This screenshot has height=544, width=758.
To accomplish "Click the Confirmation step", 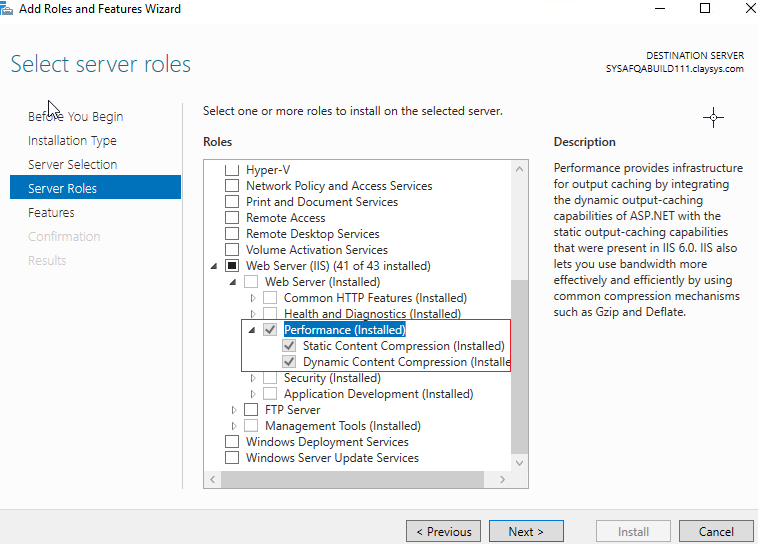I will 64,236.
